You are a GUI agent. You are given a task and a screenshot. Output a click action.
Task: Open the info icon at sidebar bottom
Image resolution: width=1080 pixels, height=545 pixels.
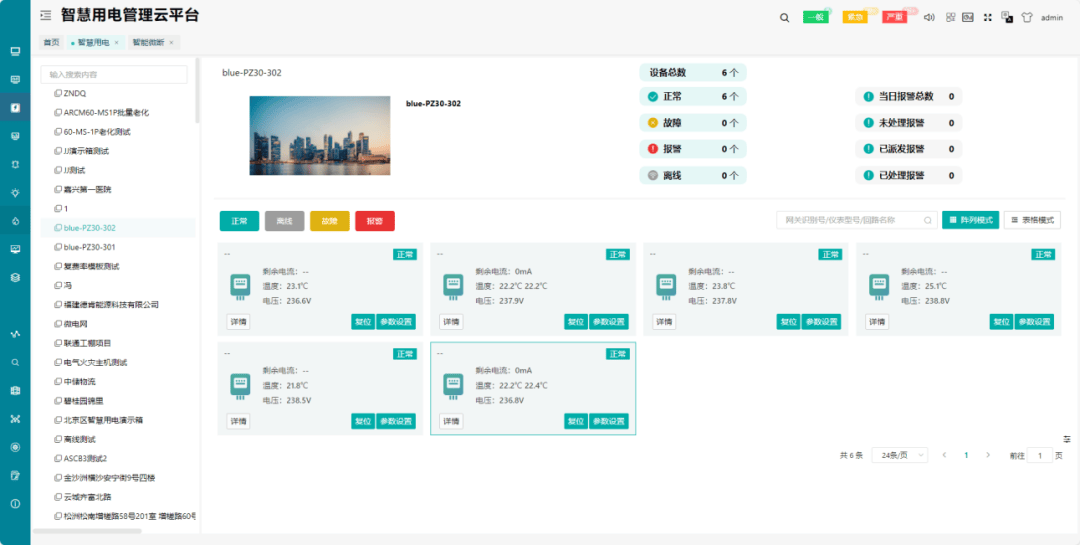(15, 504)
